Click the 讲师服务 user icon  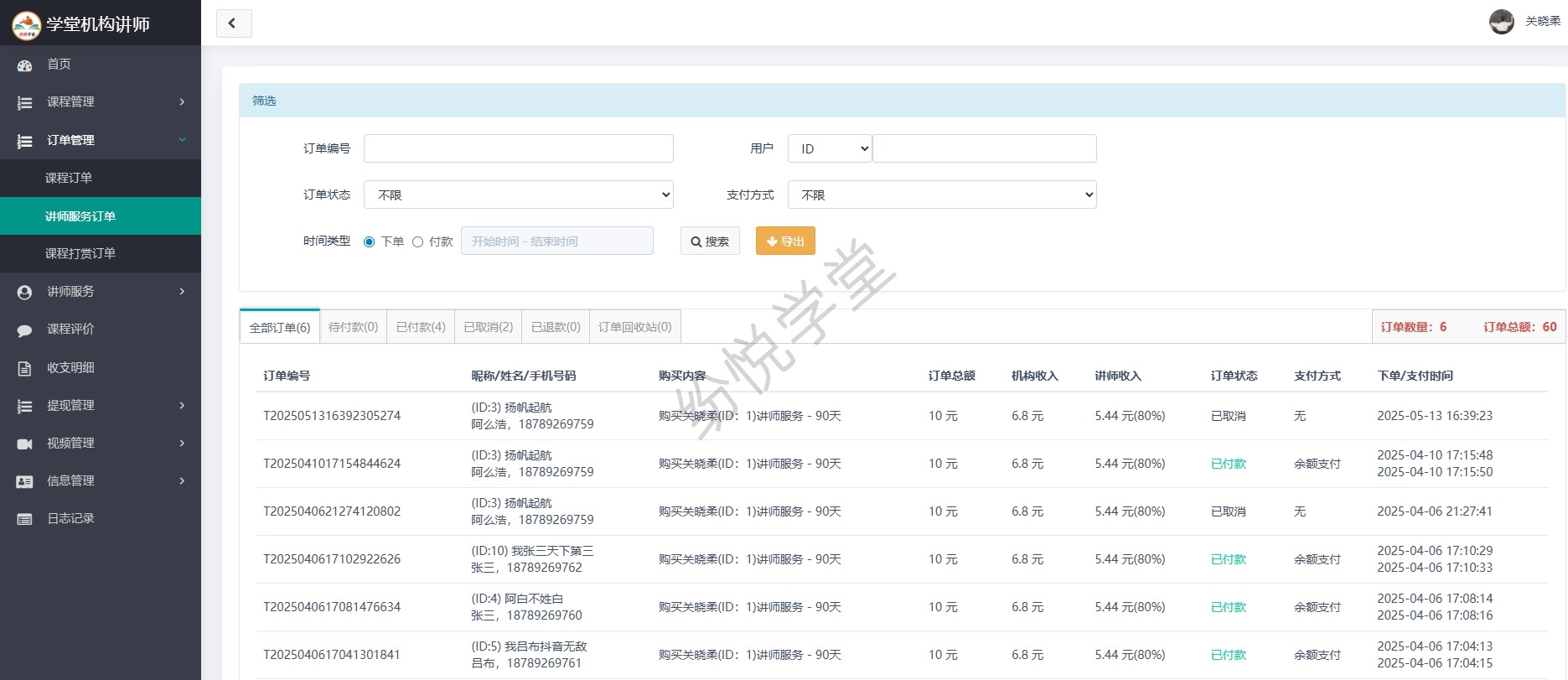pyautogui.click(x=24, y=292)
